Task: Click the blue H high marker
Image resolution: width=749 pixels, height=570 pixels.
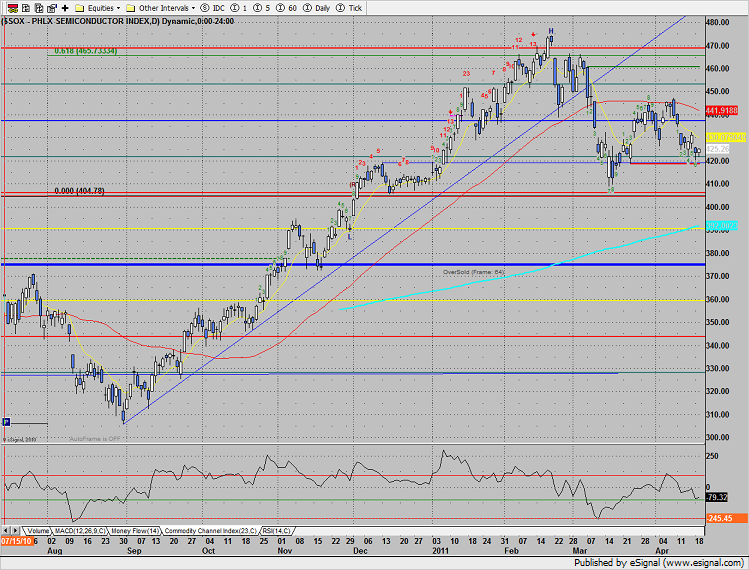Action: pyautogui.click(x=551, y=32)
